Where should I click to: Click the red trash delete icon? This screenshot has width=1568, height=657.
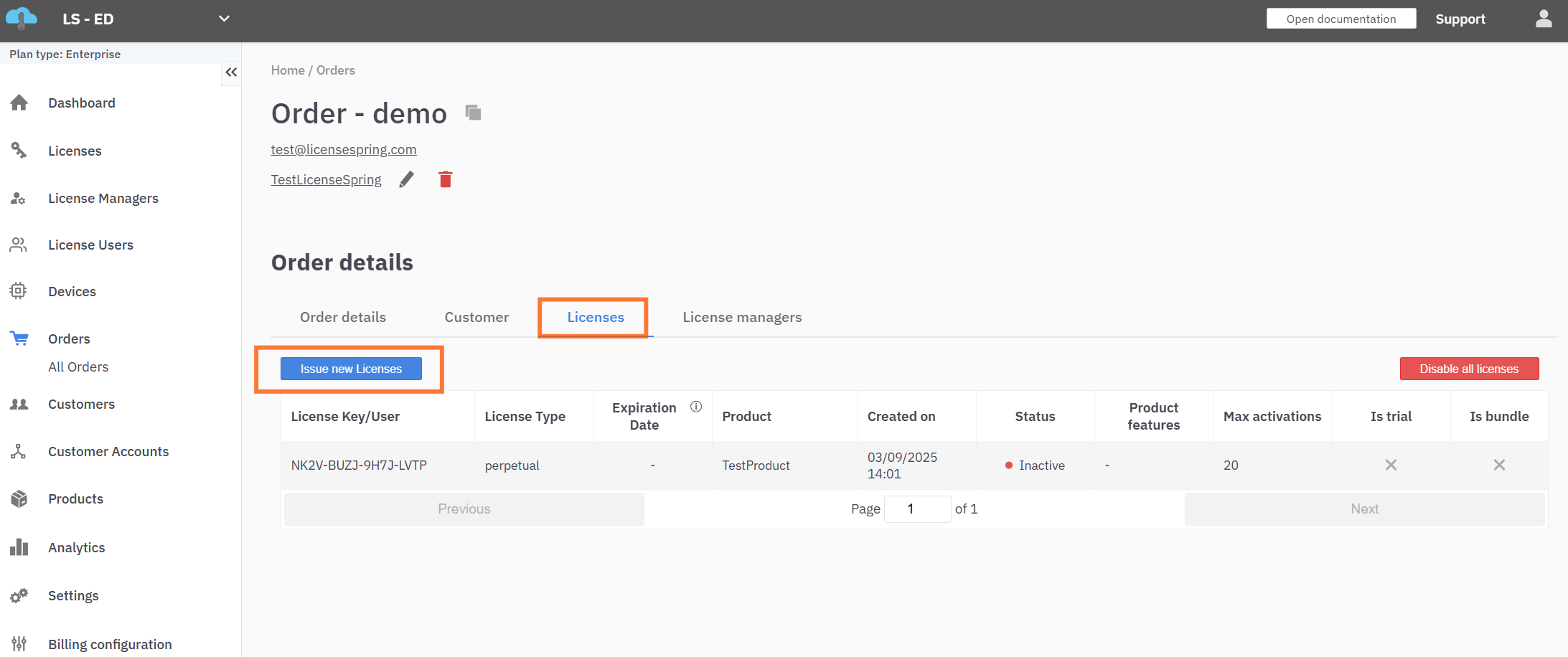pyautogui.click(x=446, y=179)
